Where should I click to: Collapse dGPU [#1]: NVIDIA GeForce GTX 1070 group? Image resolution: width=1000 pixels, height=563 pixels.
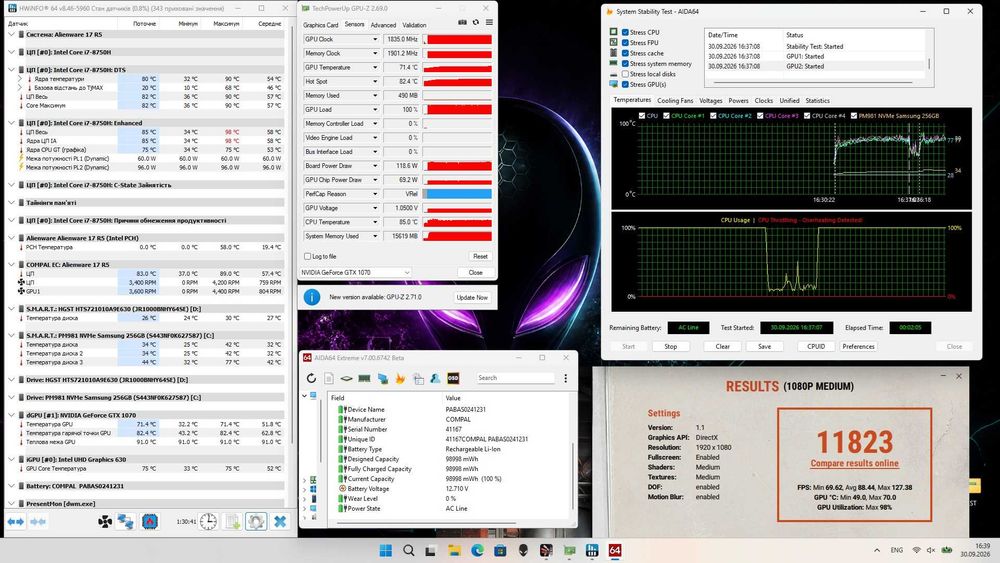point(11,415)
